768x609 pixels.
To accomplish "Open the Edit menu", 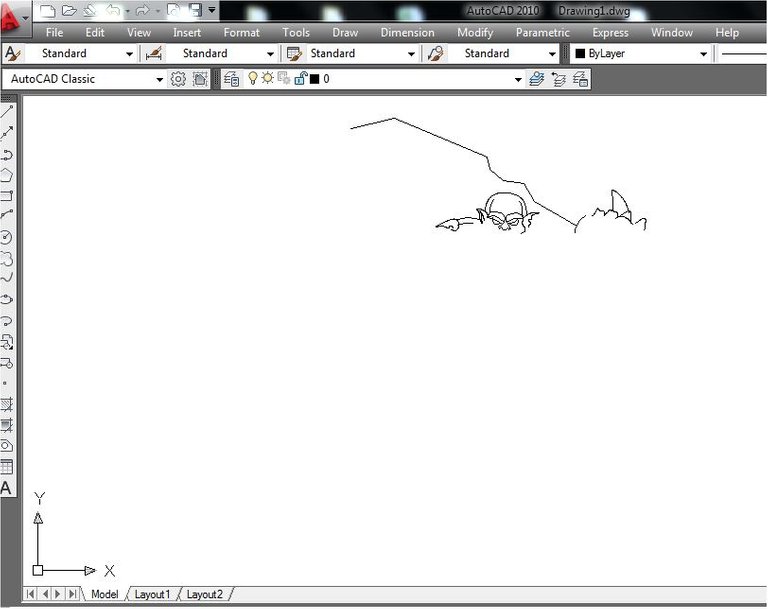I will click(95, 32).
